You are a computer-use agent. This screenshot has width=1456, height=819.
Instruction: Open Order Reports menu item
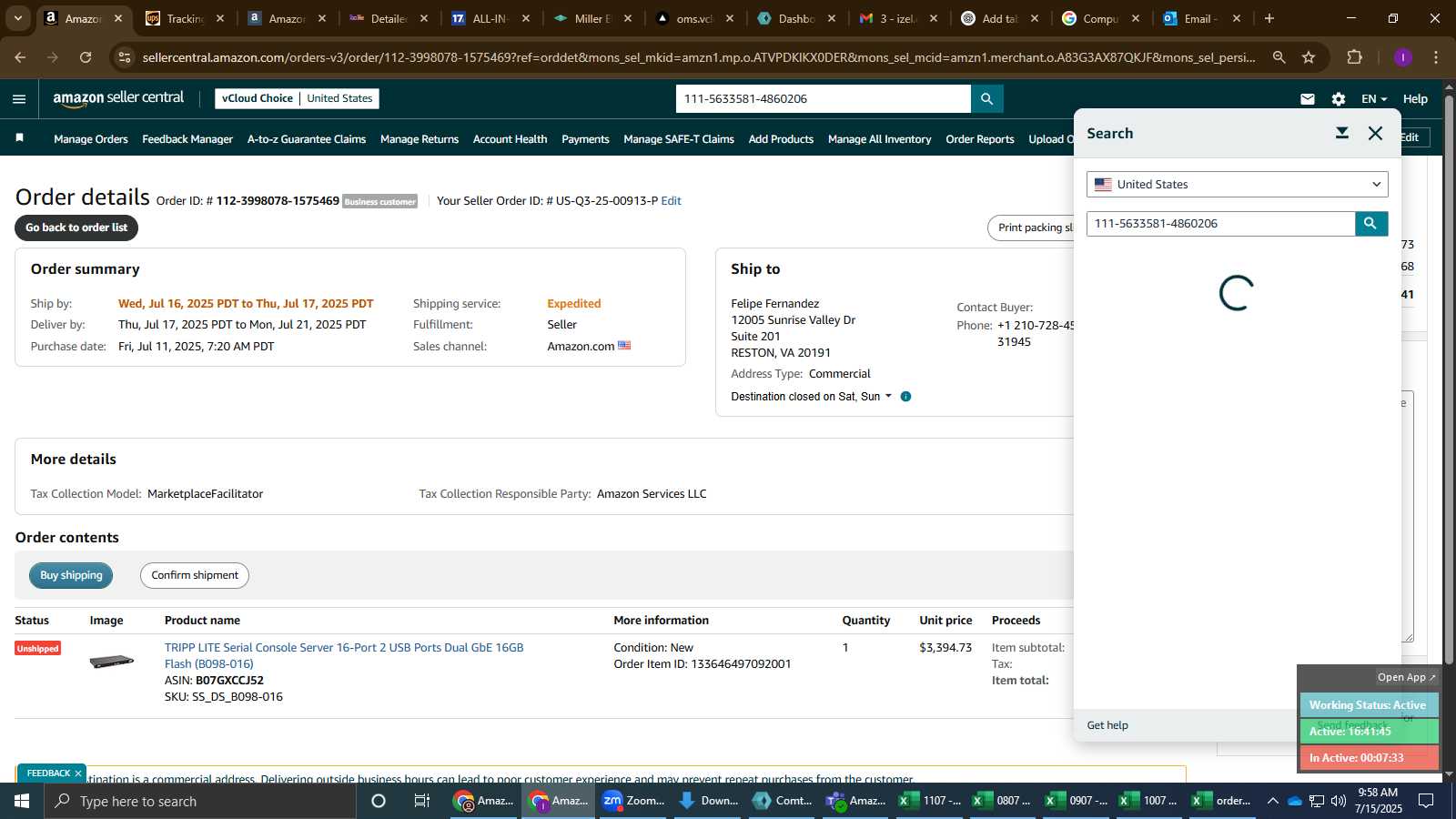click(x=980, y=139)
